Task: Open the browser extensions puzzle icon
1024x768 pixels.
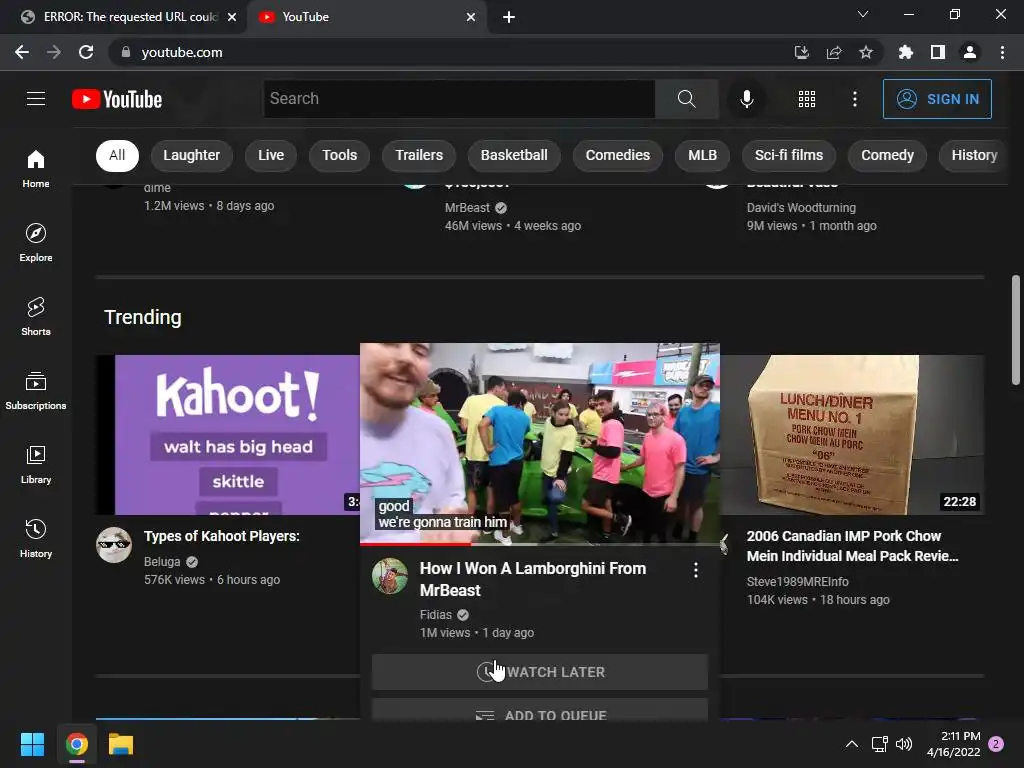Action: click(905, 52)
